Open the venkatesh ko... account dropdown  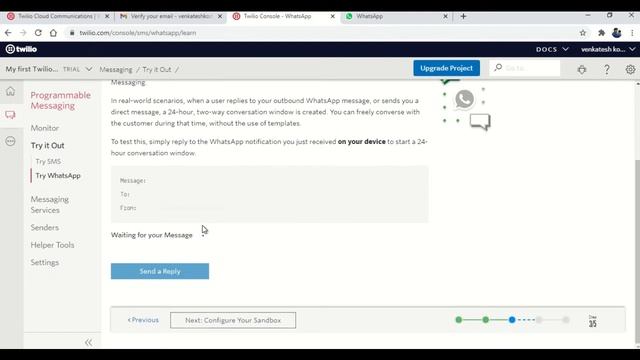tap(608, 49)
